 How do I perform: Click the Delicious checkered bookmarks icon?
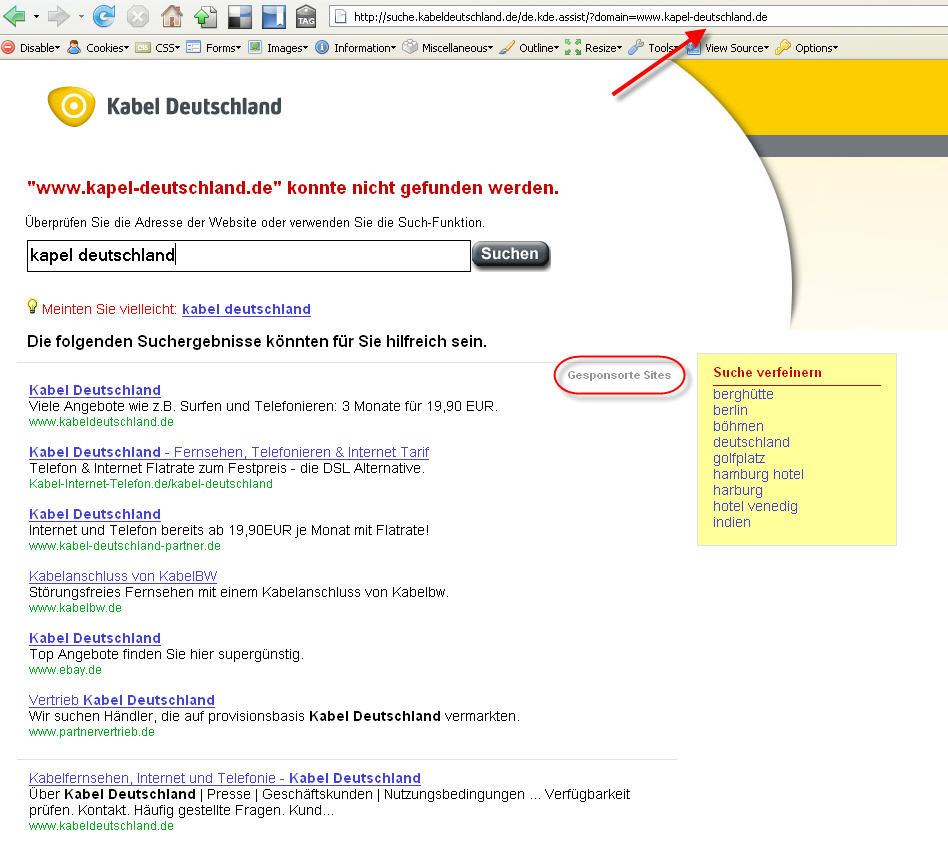[x=240, y=16]
